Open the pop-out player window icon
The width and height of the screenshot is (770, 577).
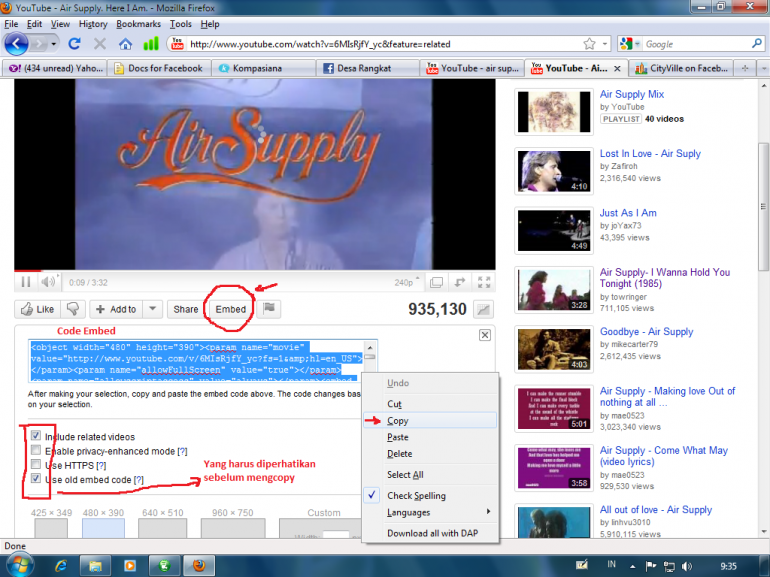tap(436, 282)
